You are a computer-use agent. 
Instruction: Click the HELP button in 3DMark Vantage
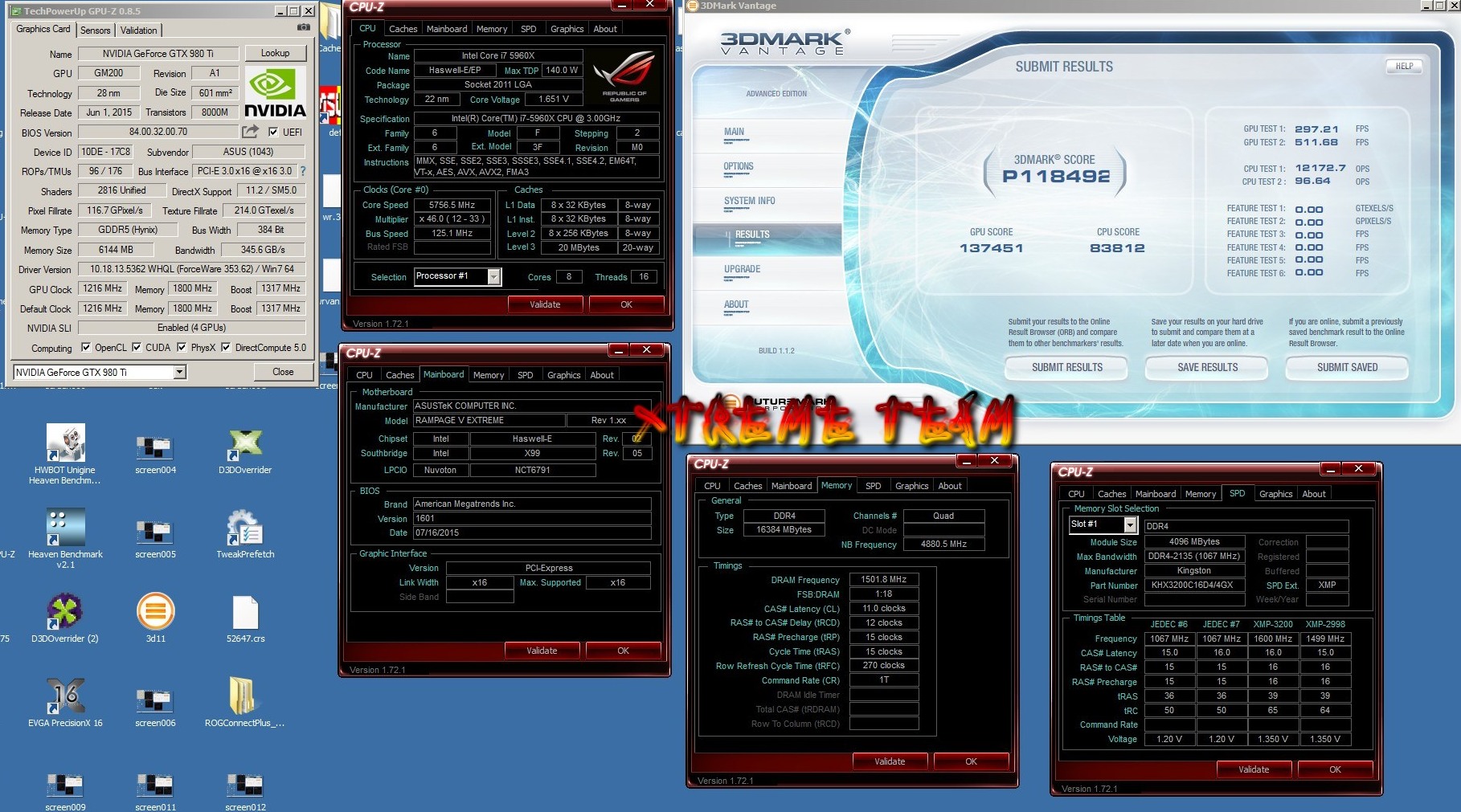(1404, 67)
